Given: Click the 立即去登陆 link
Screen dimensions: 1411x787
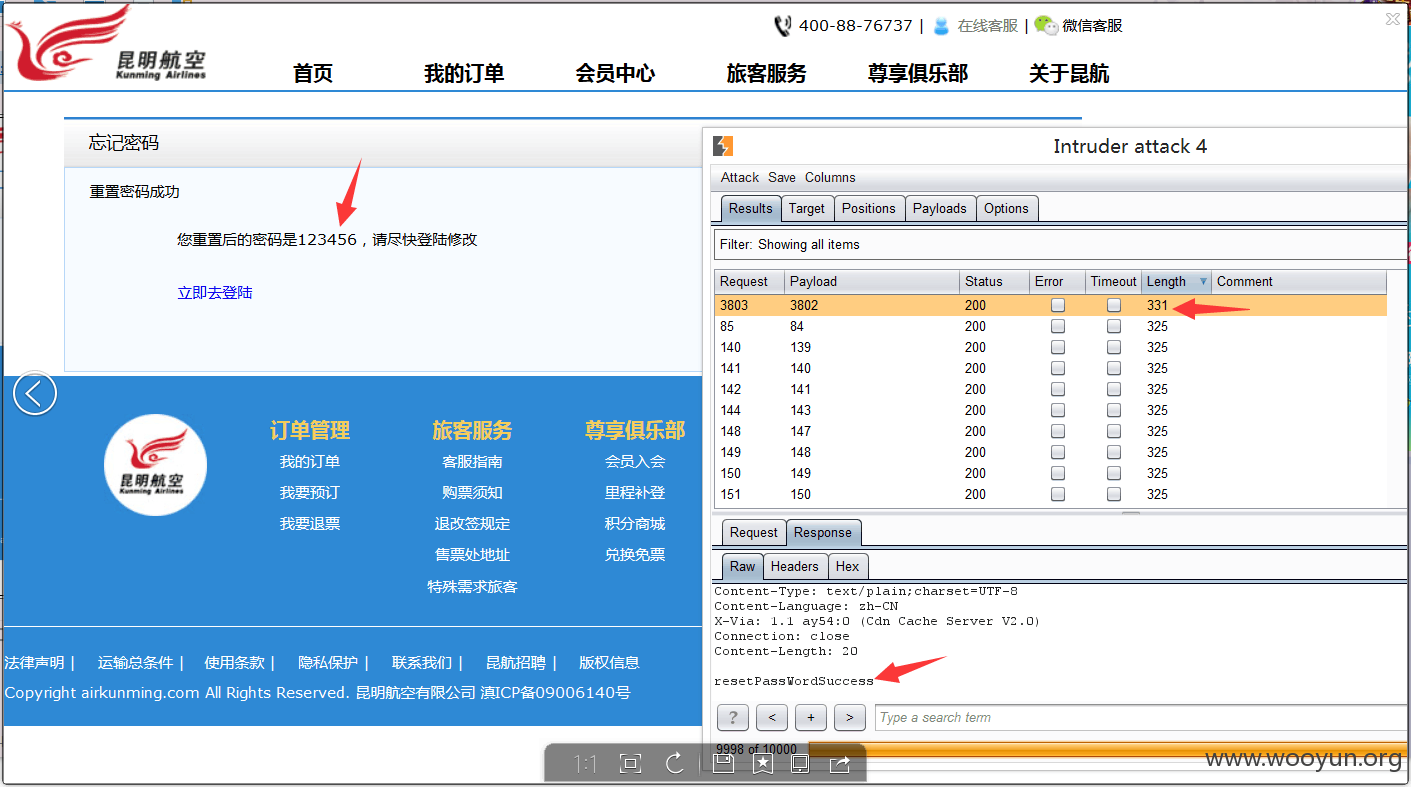Looking at the screenshot, I should 215,292.
